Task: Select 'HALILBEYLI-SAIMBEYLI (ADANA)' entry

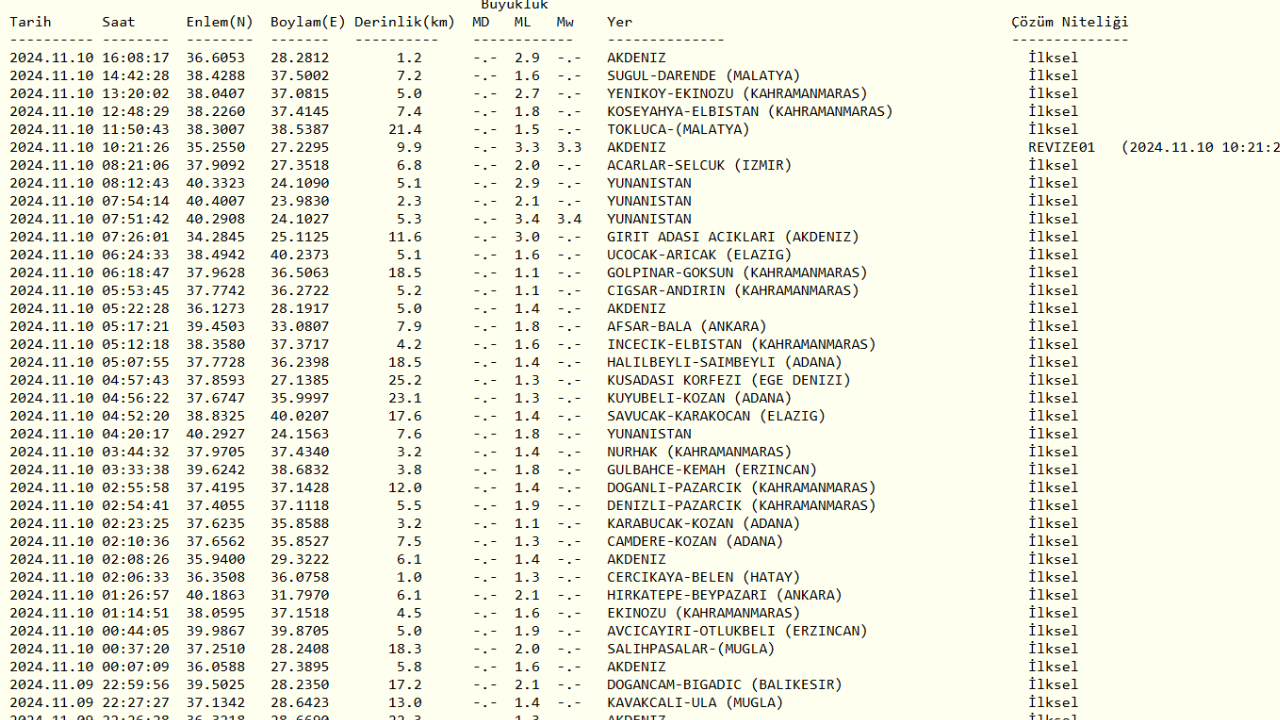Action: point(724,363)
